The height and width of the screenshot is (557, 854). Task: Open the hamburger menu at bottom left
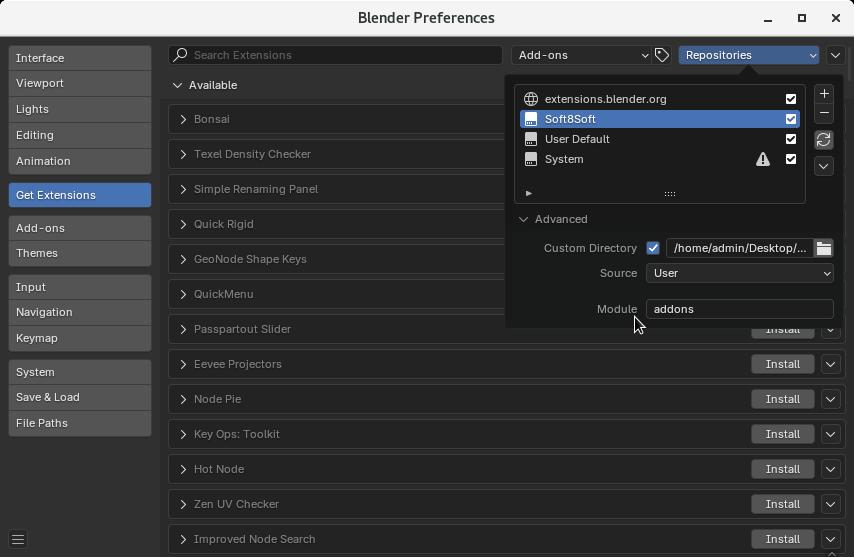point(18,540)
